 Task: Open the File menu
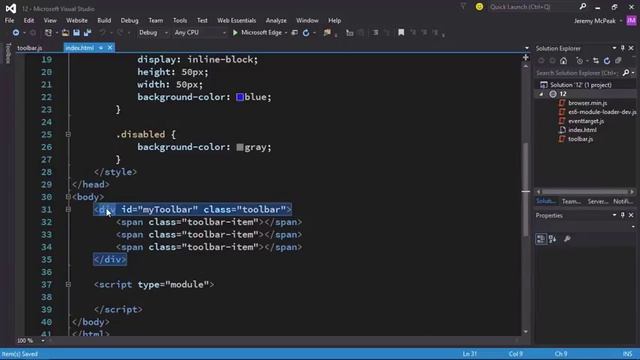(9, 20)
